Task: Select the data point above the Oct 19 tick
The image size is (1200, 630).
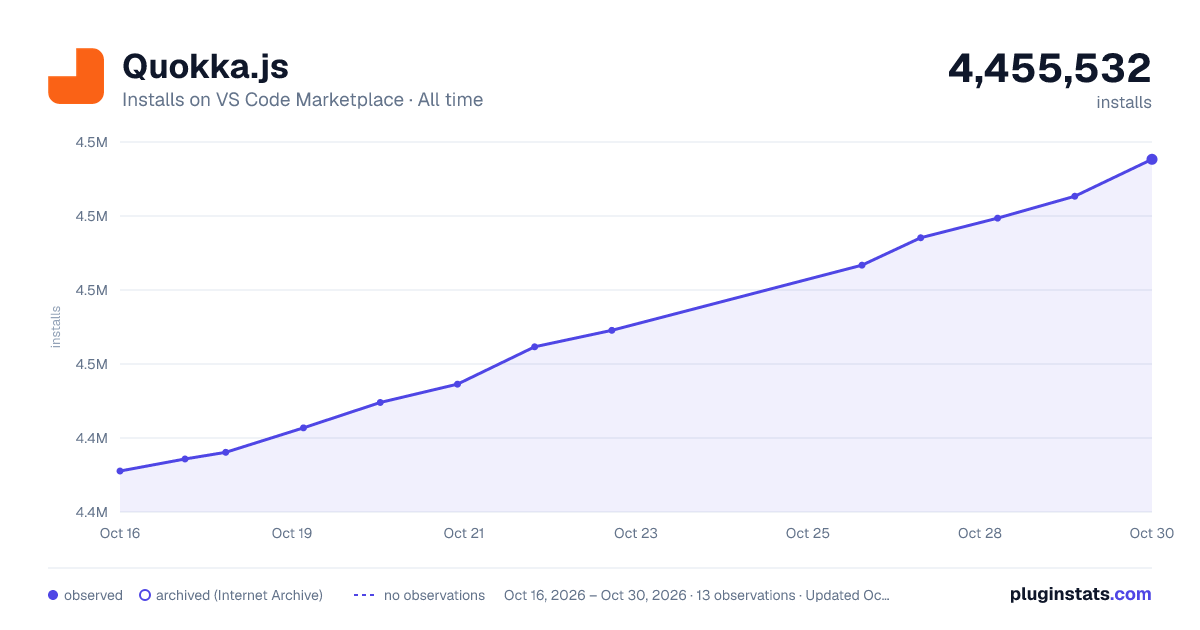Action: coord(303,428)
